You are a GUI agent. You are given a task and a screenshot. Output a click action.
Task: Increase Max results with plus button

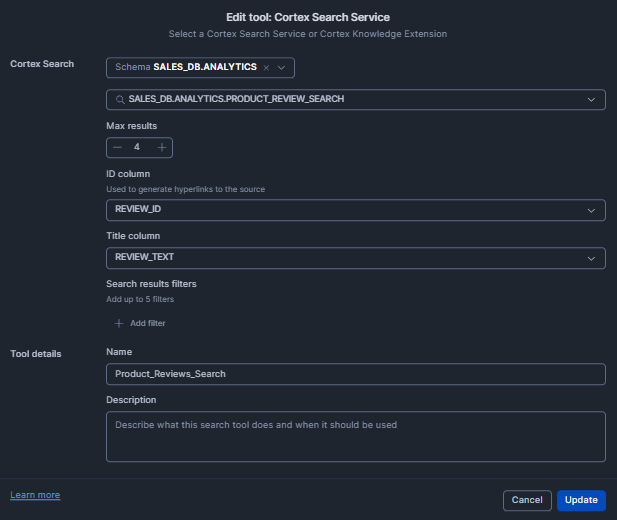(x=162, y=148)
